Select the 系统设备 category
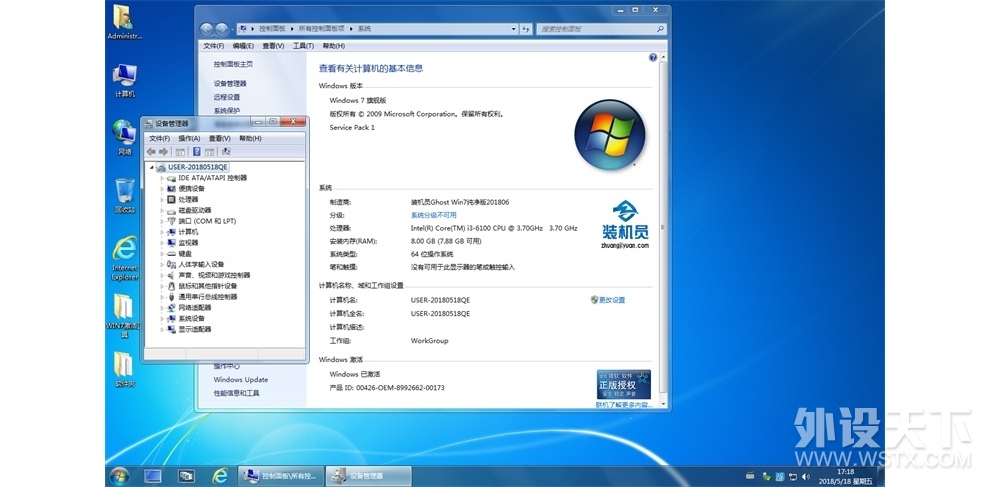The height and width of the screenshot is (487, 990). [x=191, y=318]
